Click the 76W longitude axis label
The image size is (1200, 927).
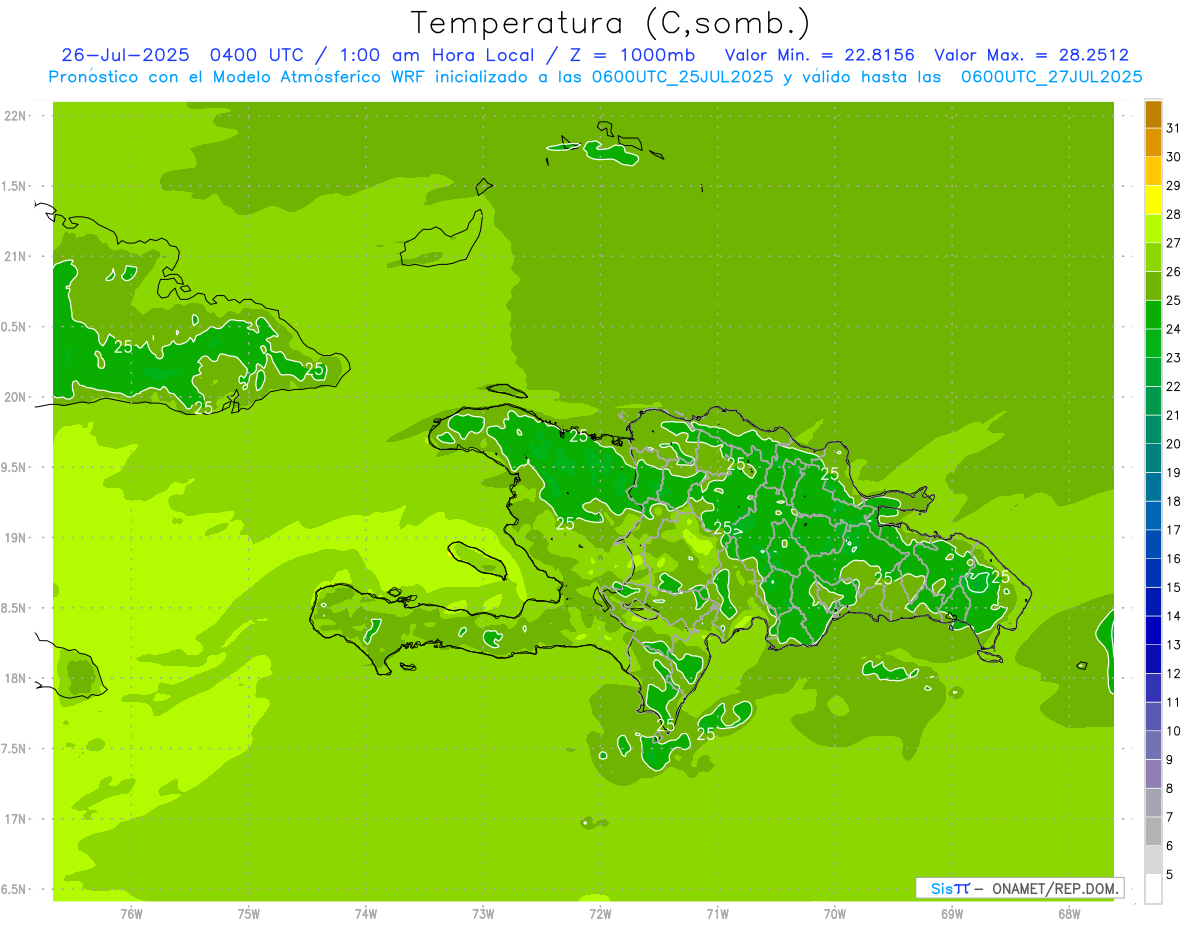click(131, 913)
